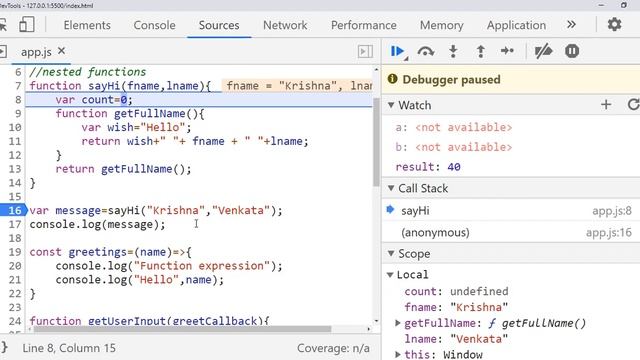Maximize the DevTools window
The width and height of the screenshot is (640, 360).
623,5
